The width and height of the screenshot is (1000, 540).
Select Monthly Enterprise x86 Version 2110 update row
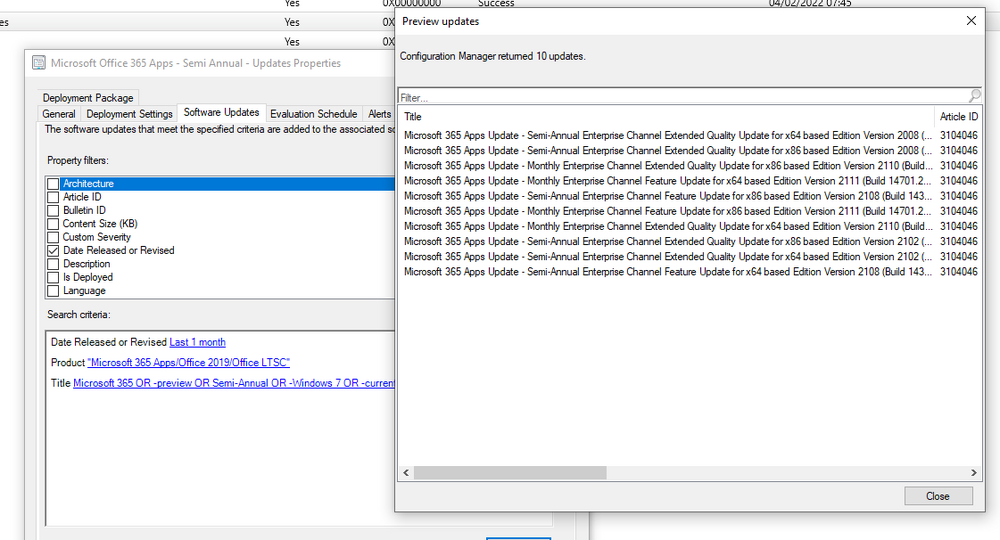click(691, 166)
